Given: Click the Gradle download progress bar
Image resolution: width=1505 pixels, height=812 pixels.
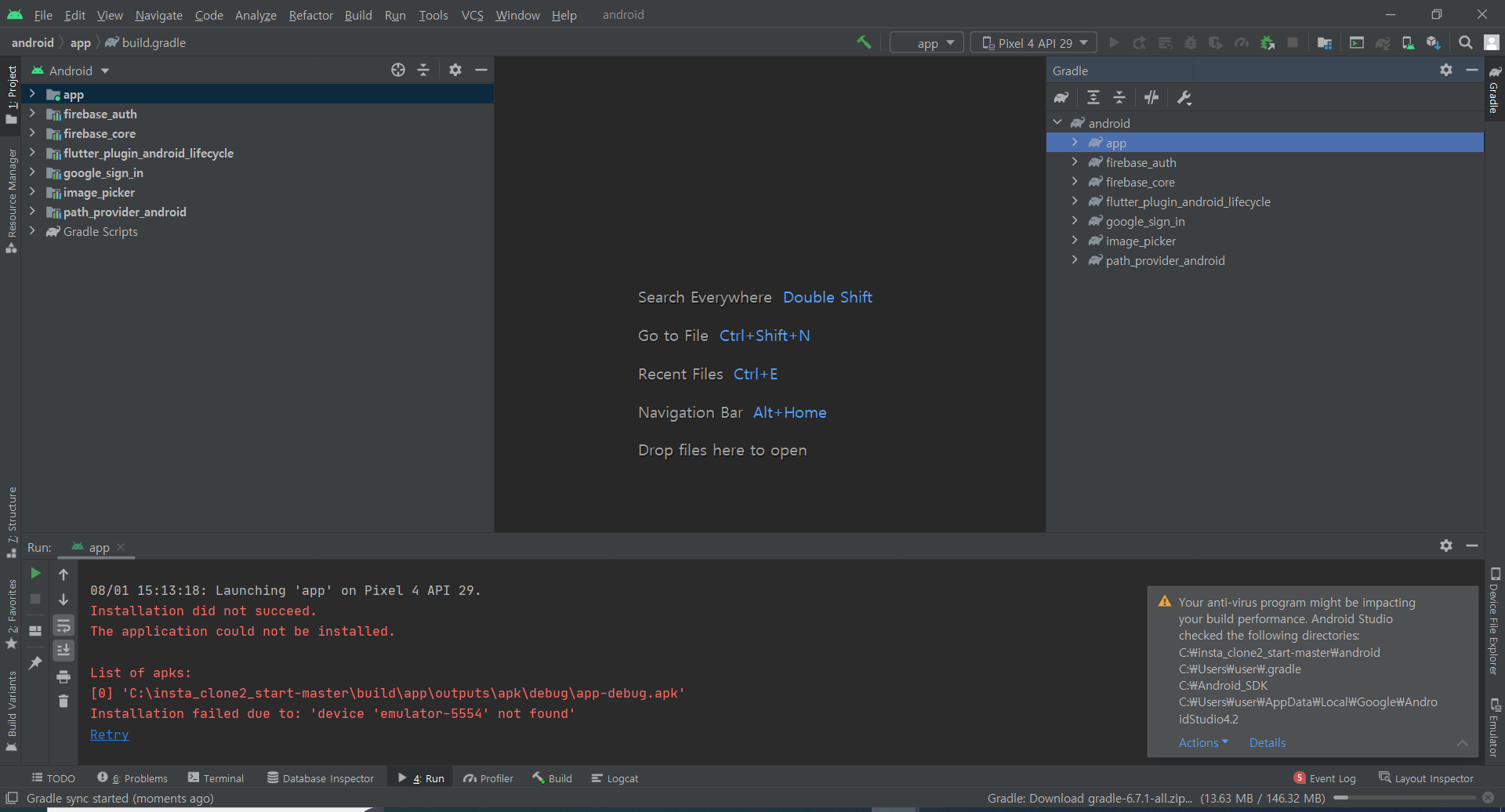Looking at the screenshot, I should tap(1404, 798).
